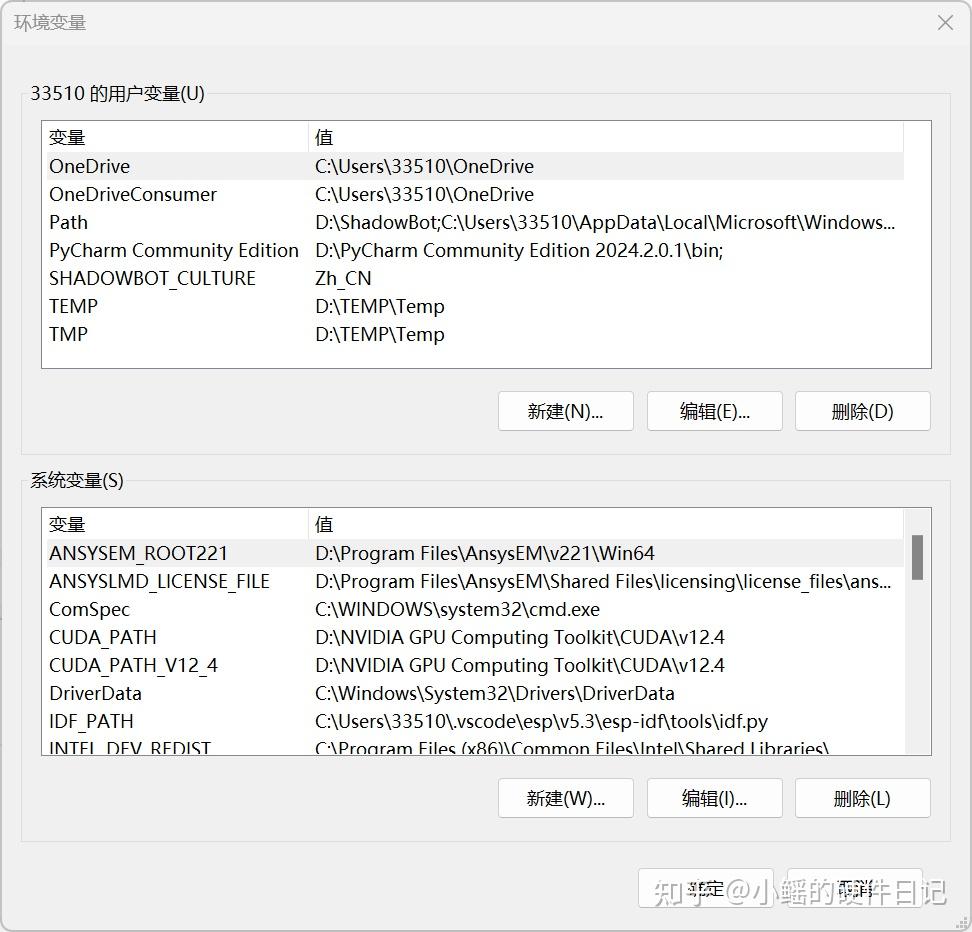Click 编辑(I) to edit system variable
This screenshot has height=932, width=972.
tap(714, 798)
